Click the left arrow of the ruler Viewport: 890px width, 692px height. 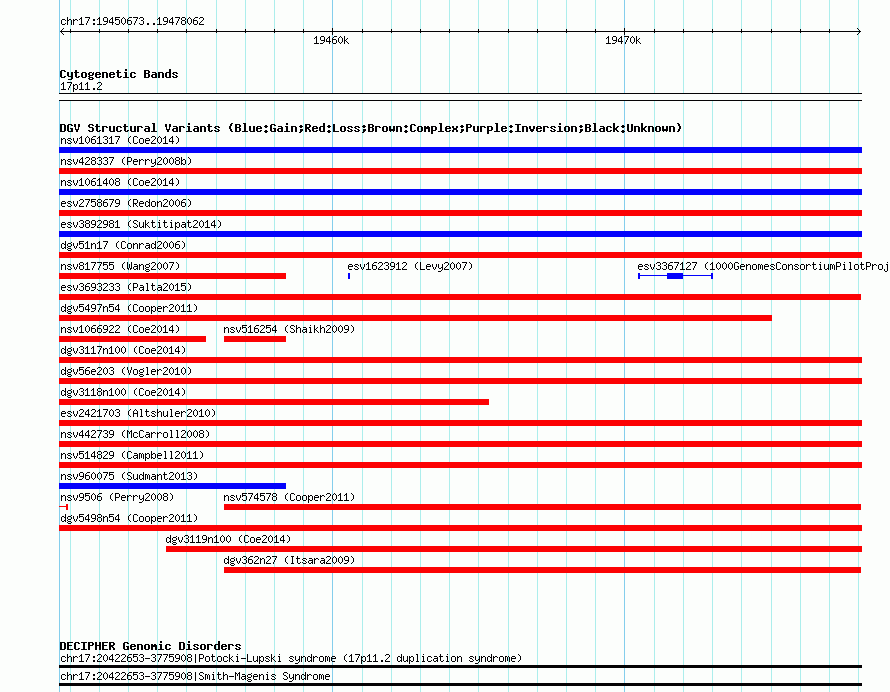pyautogui.click(x=62, y=31)
